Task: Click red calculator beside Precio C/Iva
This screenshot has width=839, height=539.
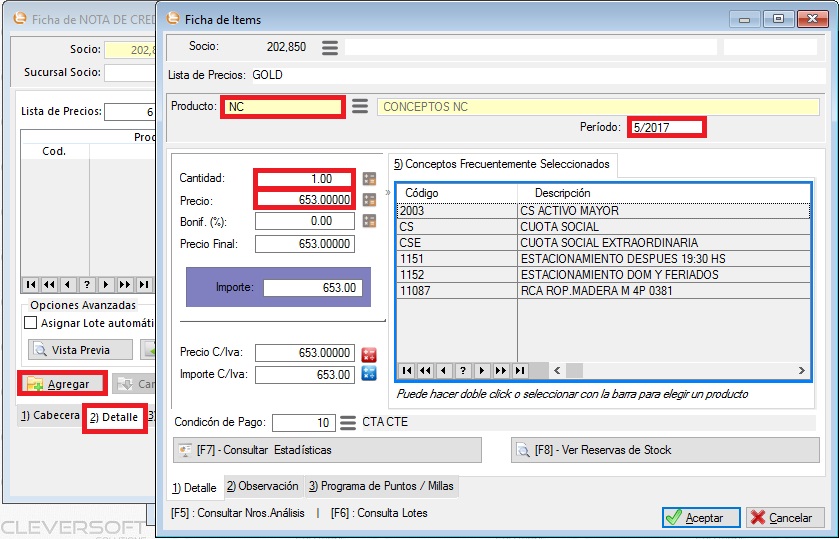Action: (369, 353)
